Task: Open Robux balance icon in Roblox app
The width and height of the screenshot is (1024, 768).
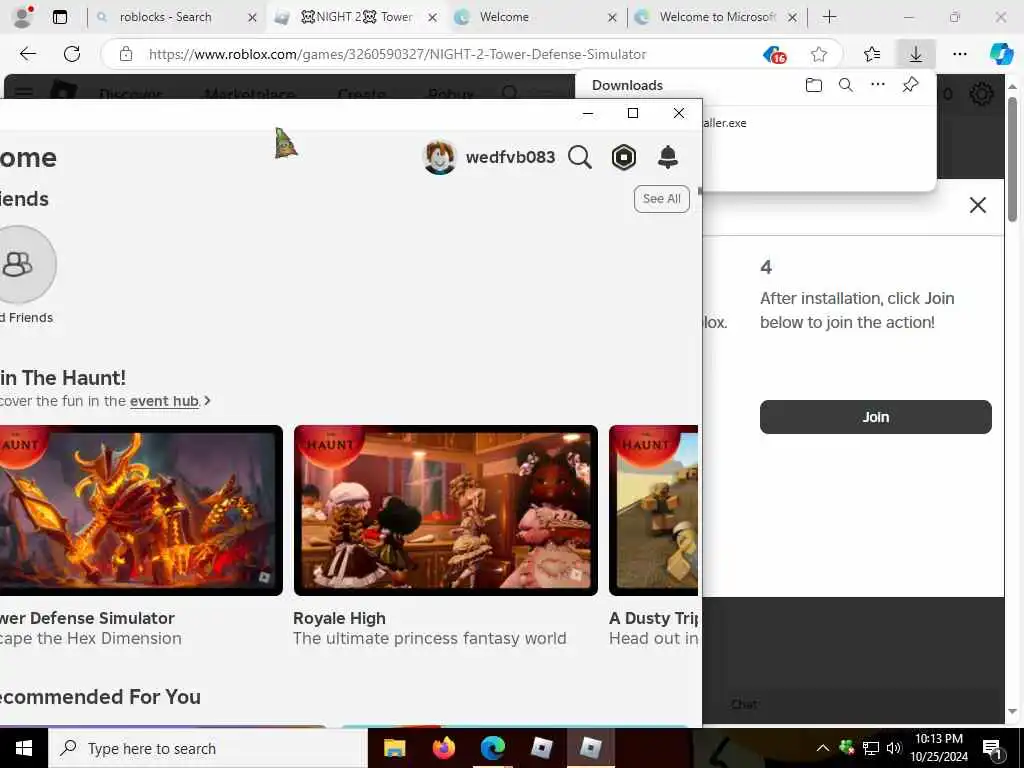Action: click(x=624, y=157)
